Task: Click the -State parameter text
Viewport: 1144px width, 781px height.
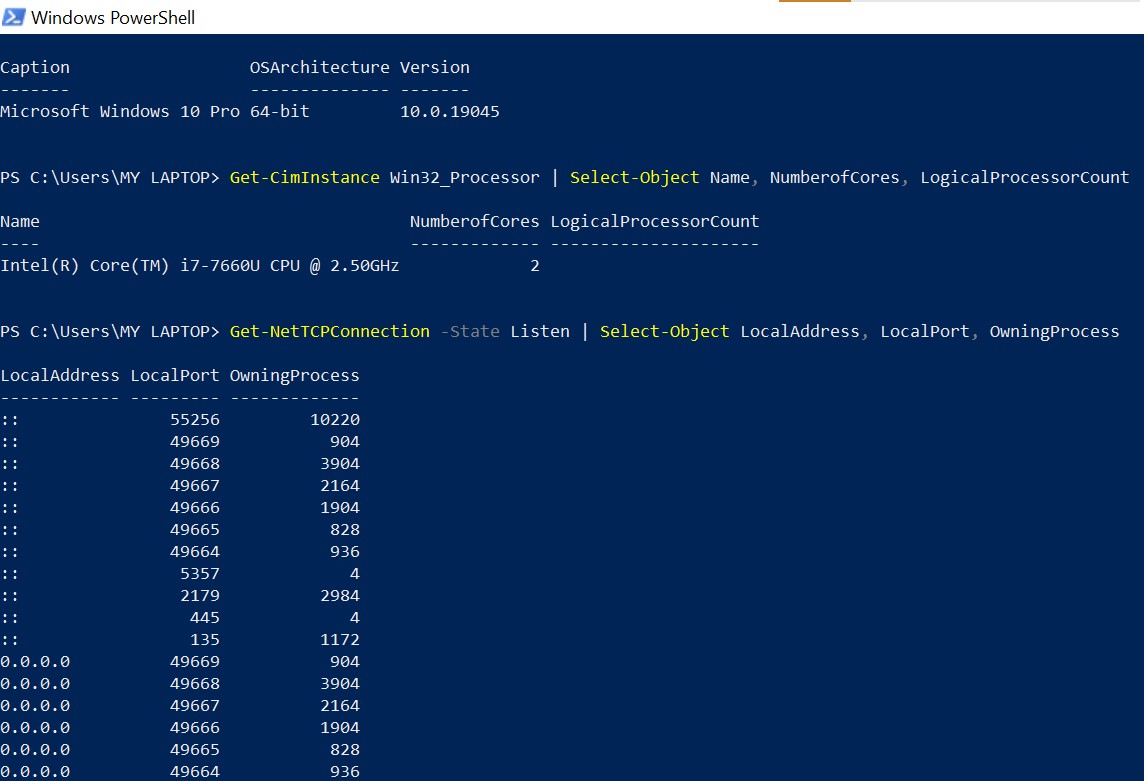Action: click(x=470, y=331)
